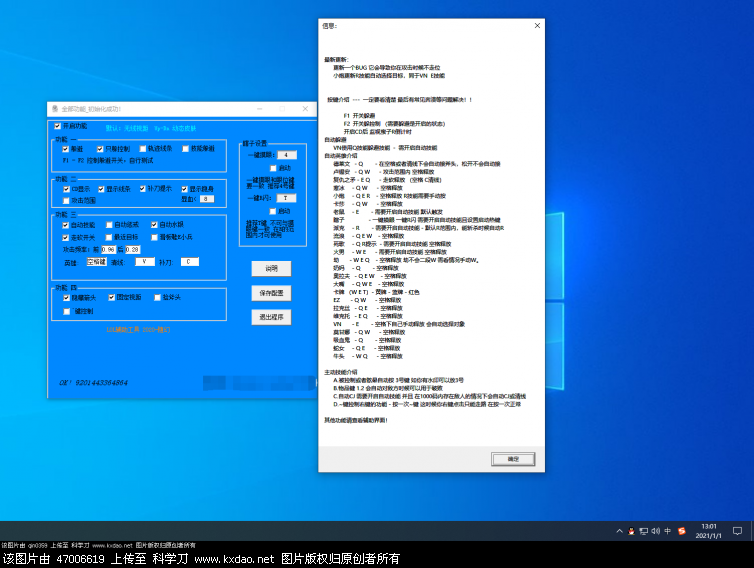Toggle the 自动水银 checkbox
The width and height of the screenshot is (754, 568).
pyautogui.click(x=154, y=225)
